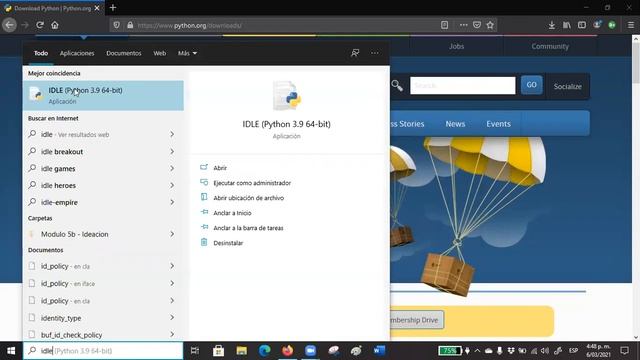Open File Explorer from taskbar
640x360 pixels.
242,351
